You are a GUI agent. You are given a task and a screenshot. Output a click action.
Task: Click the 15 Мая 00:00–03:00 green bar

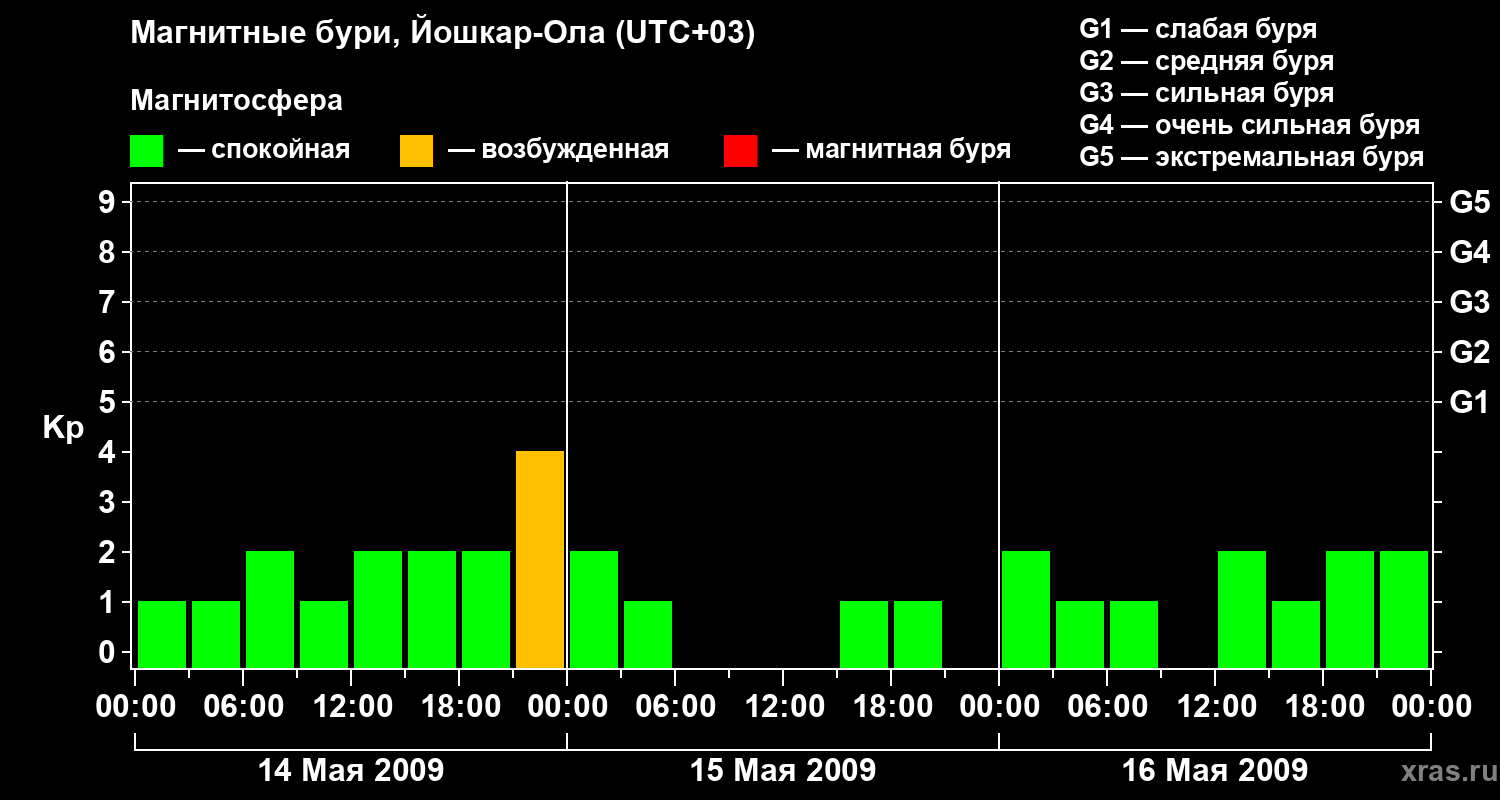[594, 609]
